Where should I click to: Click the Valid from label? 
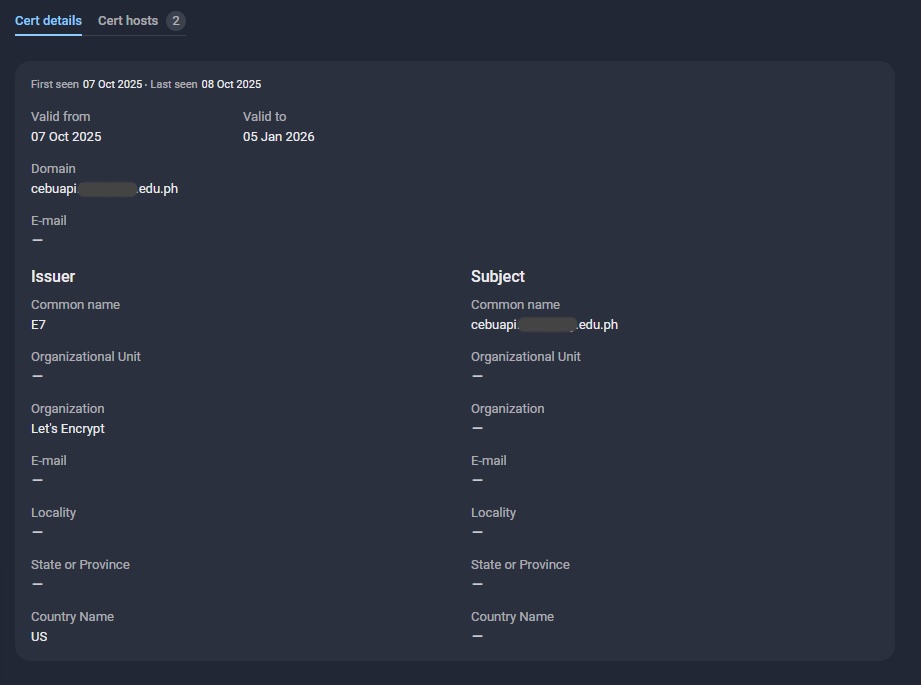point(60,117)
